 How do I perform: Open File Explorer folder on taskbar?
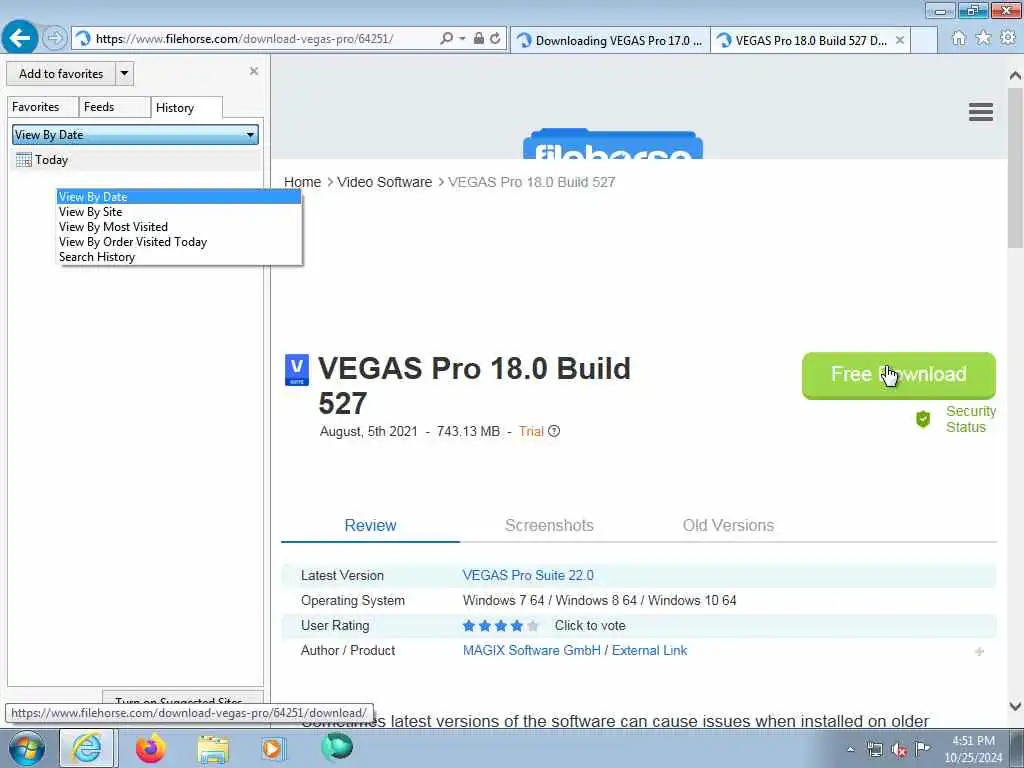coord(213,750)
